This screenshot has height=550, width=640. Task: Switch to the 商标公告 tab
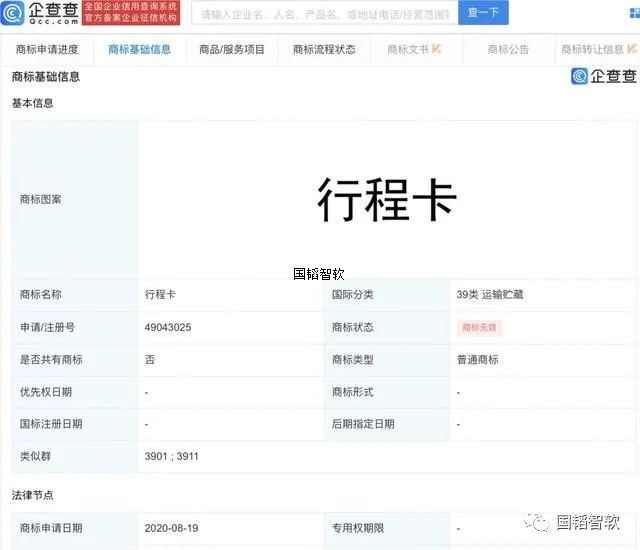coord(508,50)
